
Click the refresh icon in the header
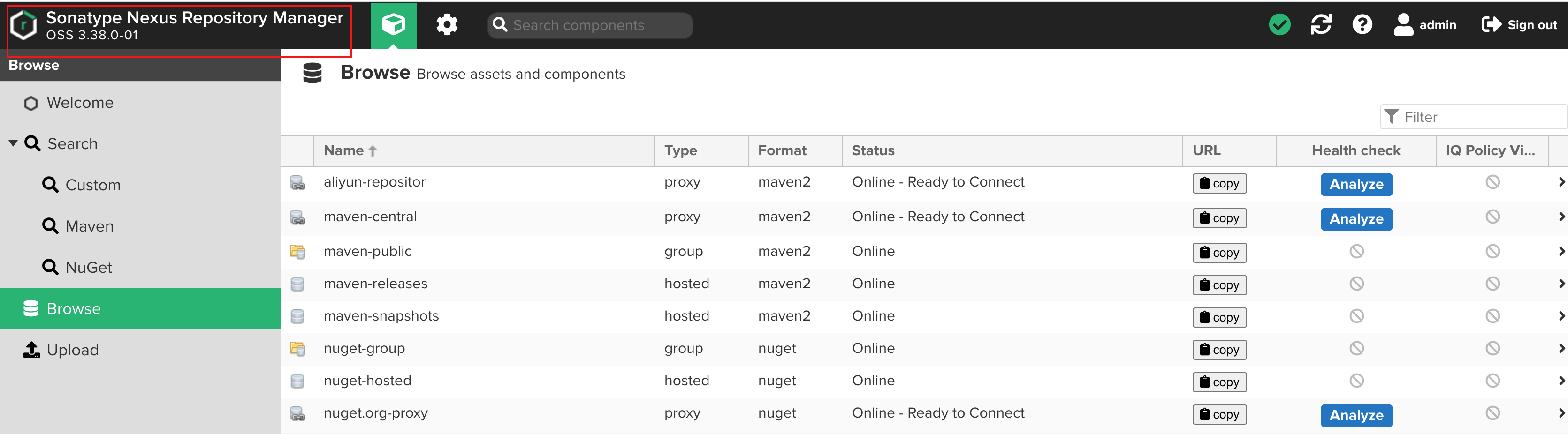(x=1321, y=25)
